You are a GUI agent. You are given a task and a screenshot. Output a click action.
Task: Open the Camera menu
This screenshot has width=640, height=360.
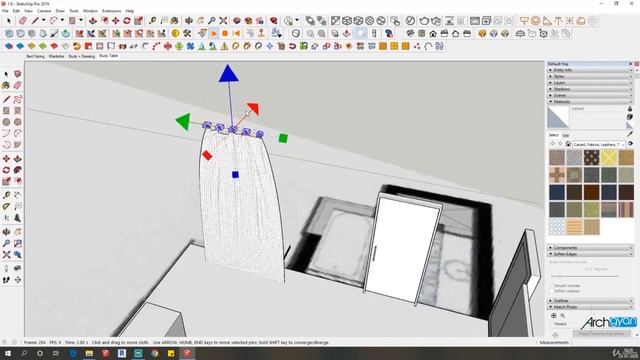coord(44,11)
